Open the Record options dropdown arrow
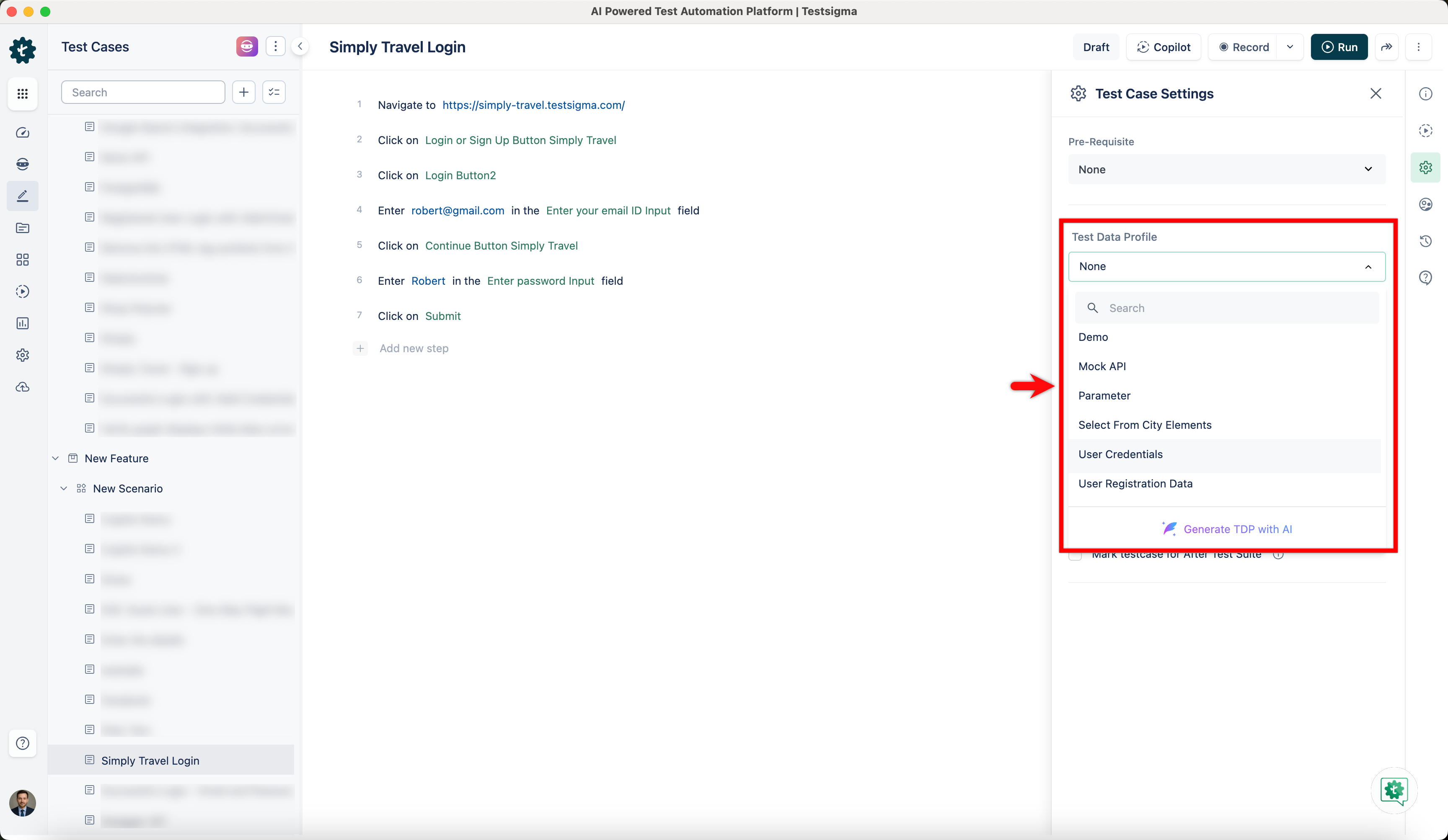The width and height of the screenshot is (1448, 840). pyautogui.click(x=1290, y=47)
